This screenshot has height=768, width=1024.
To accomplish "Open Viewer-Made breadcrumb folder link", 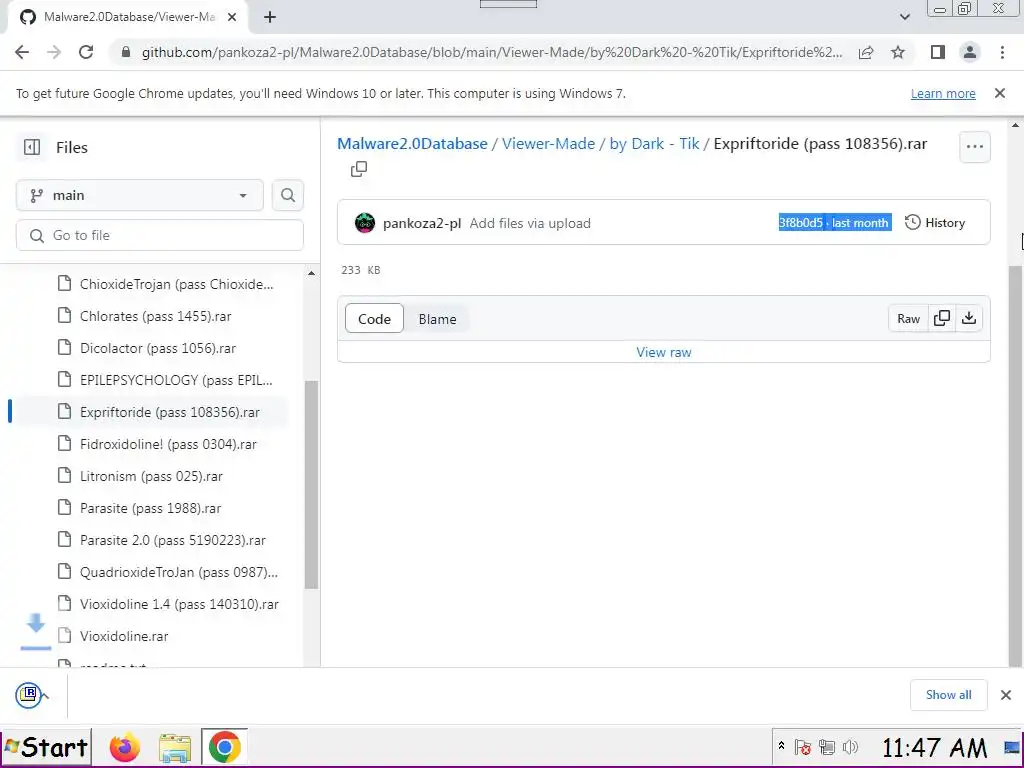I will click(549, 144).
